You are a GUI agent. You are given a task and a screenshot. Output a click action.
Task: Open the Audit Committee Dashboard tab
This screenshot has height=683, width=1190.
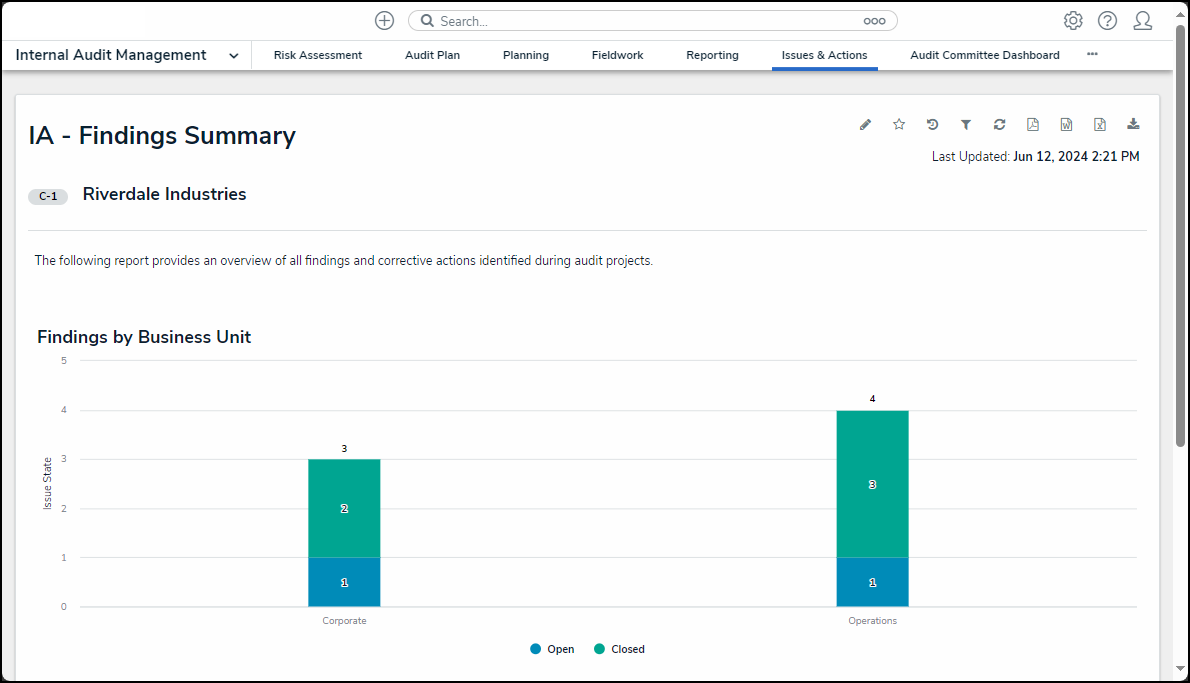984,55
